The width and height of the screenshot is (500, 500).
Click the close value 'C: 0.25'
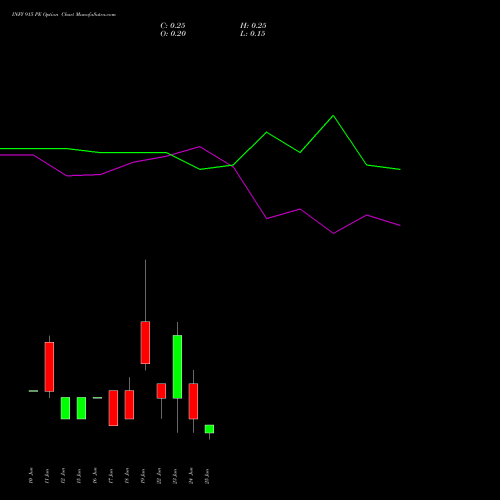(173, 26)
